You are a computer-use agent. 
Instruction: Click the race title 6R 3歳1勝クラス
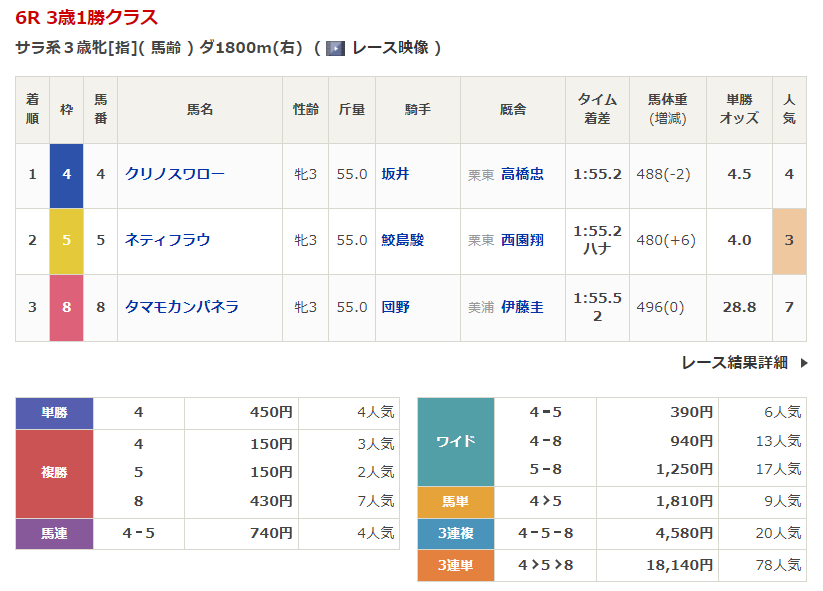click(87, 18)
